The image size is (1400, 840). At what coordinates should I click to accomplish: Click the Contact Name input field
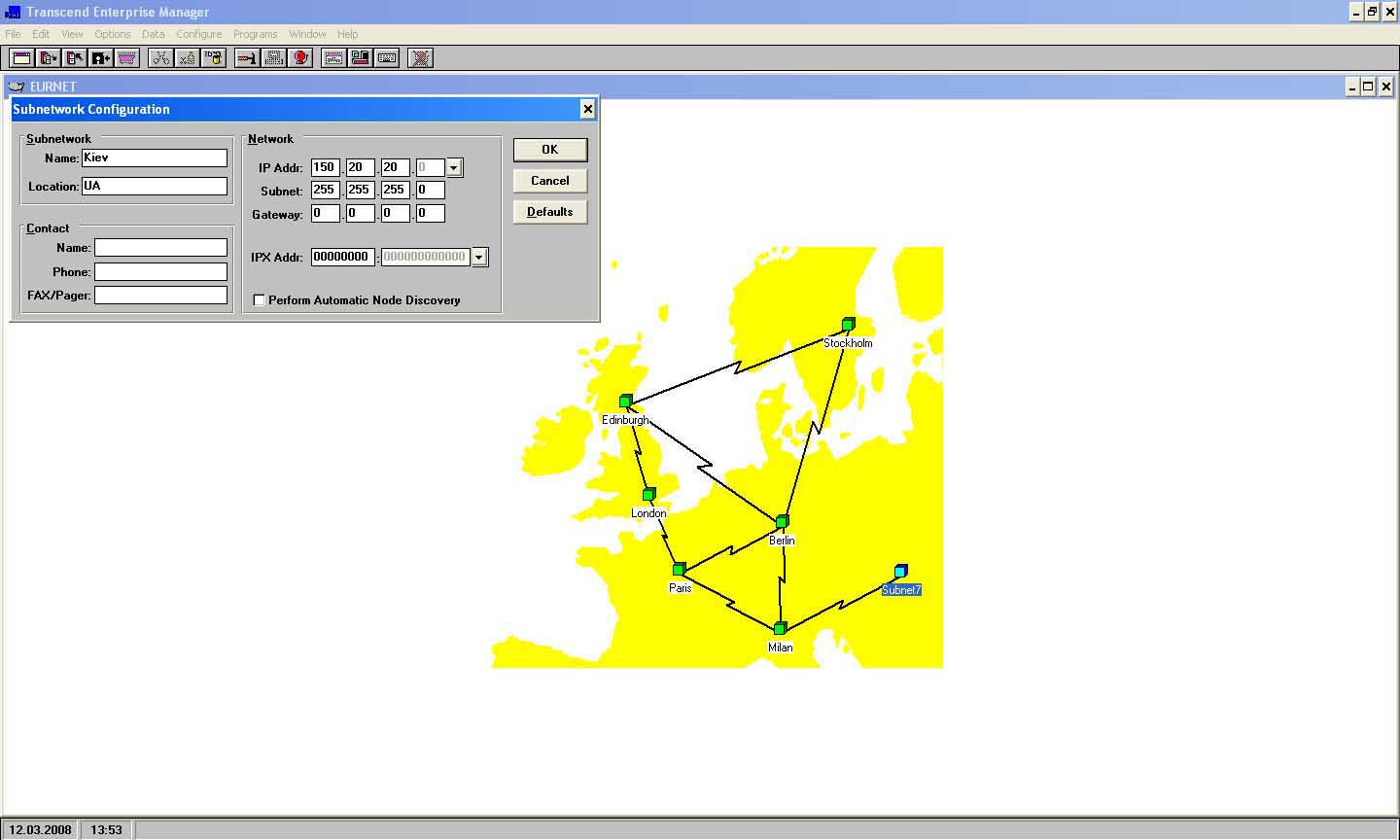(x=160, y=248)
